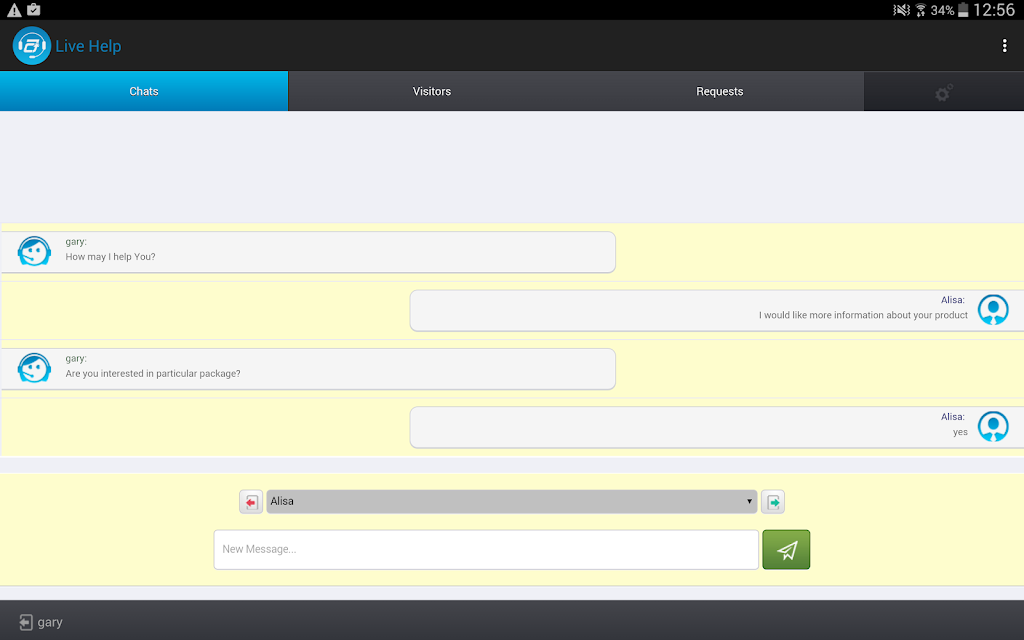Click gary's avatar beside 'Are you interested' message

coord(34,368)
